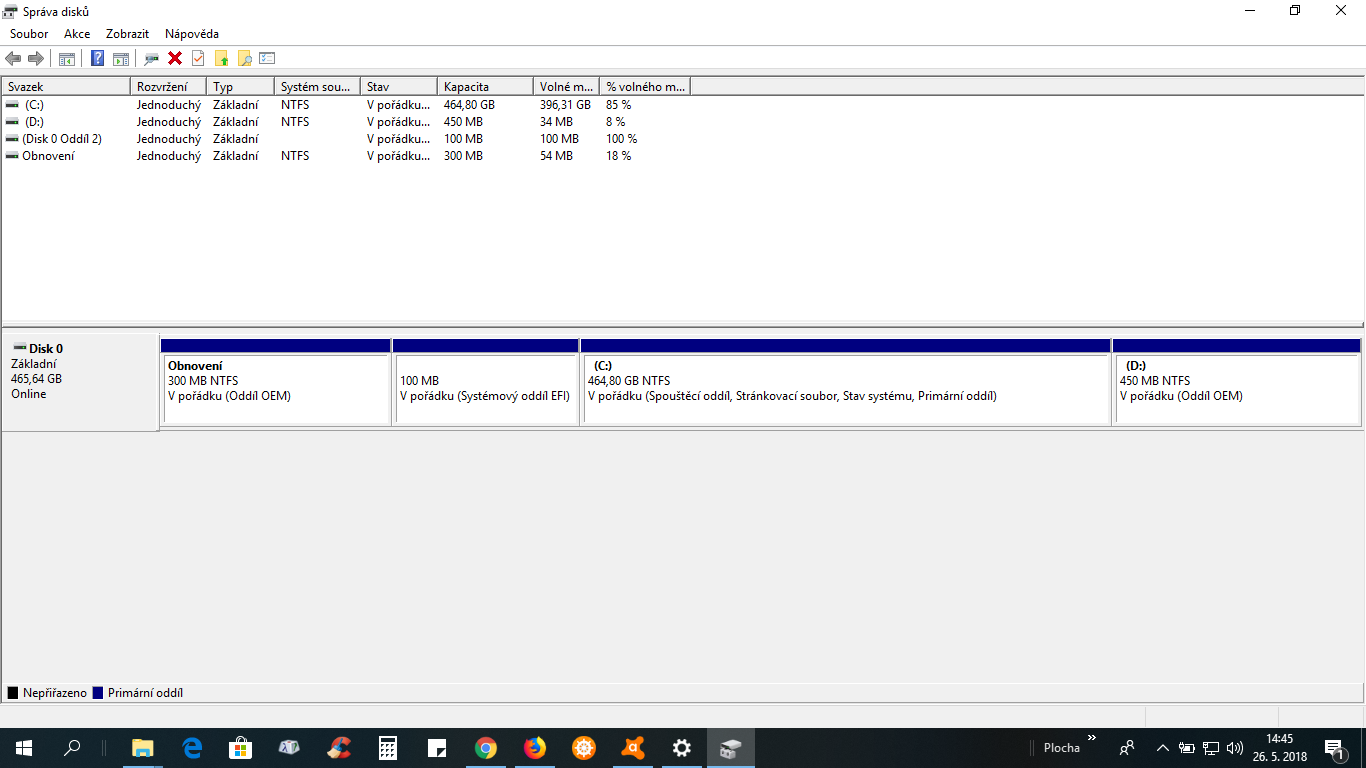Toggle the console tree pane toolbar icon
The image size is (1366, 768).
[67, 58]
